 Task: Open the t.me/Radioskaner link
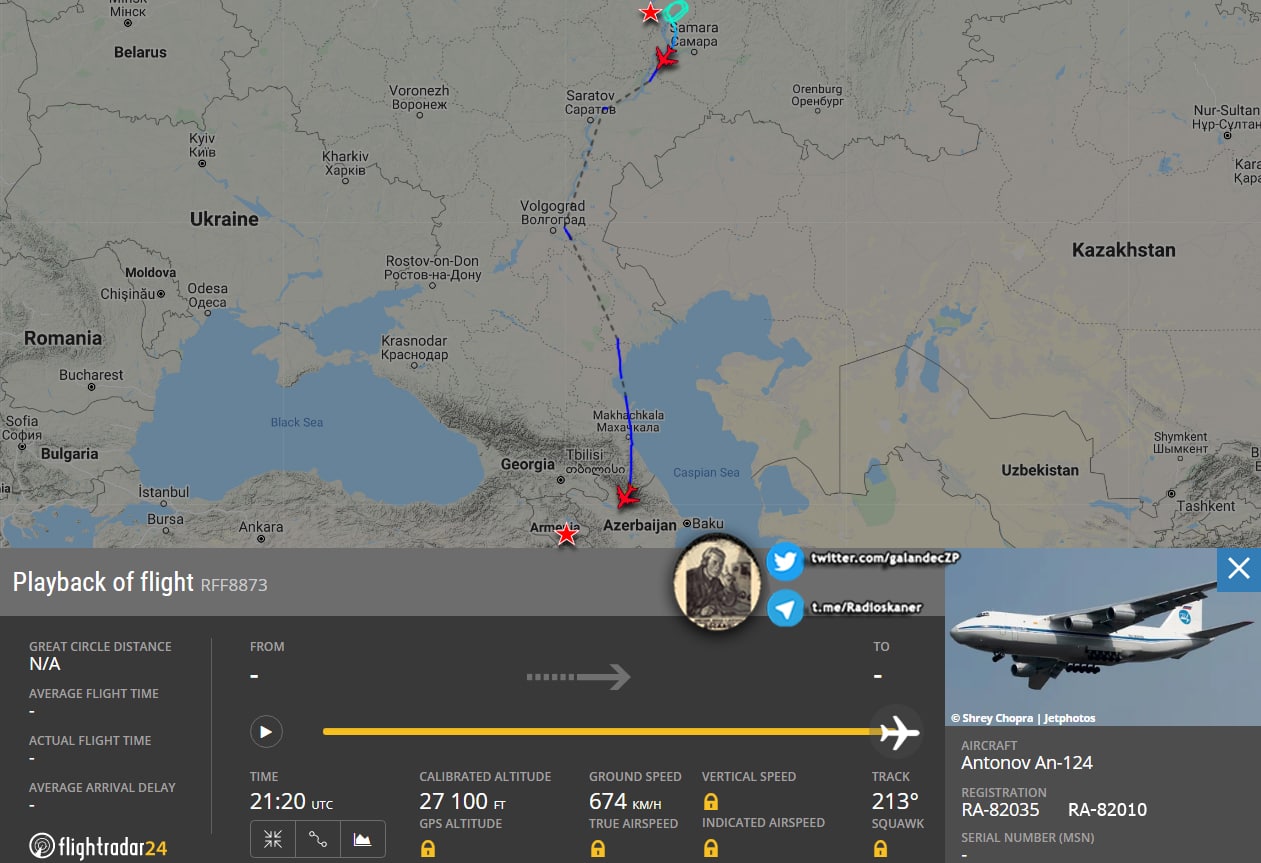pyautogui.click(x=865, y=606)
